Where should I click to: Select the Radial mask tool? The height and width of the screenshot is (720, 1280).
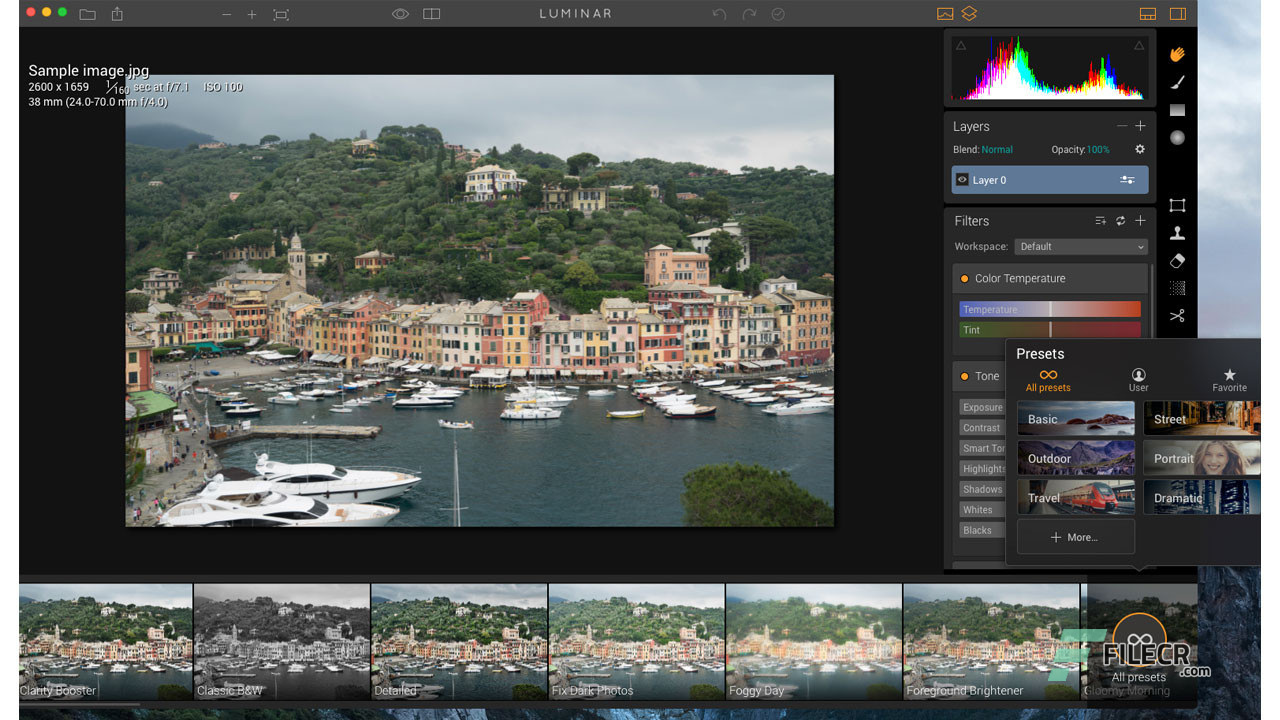1177,138
